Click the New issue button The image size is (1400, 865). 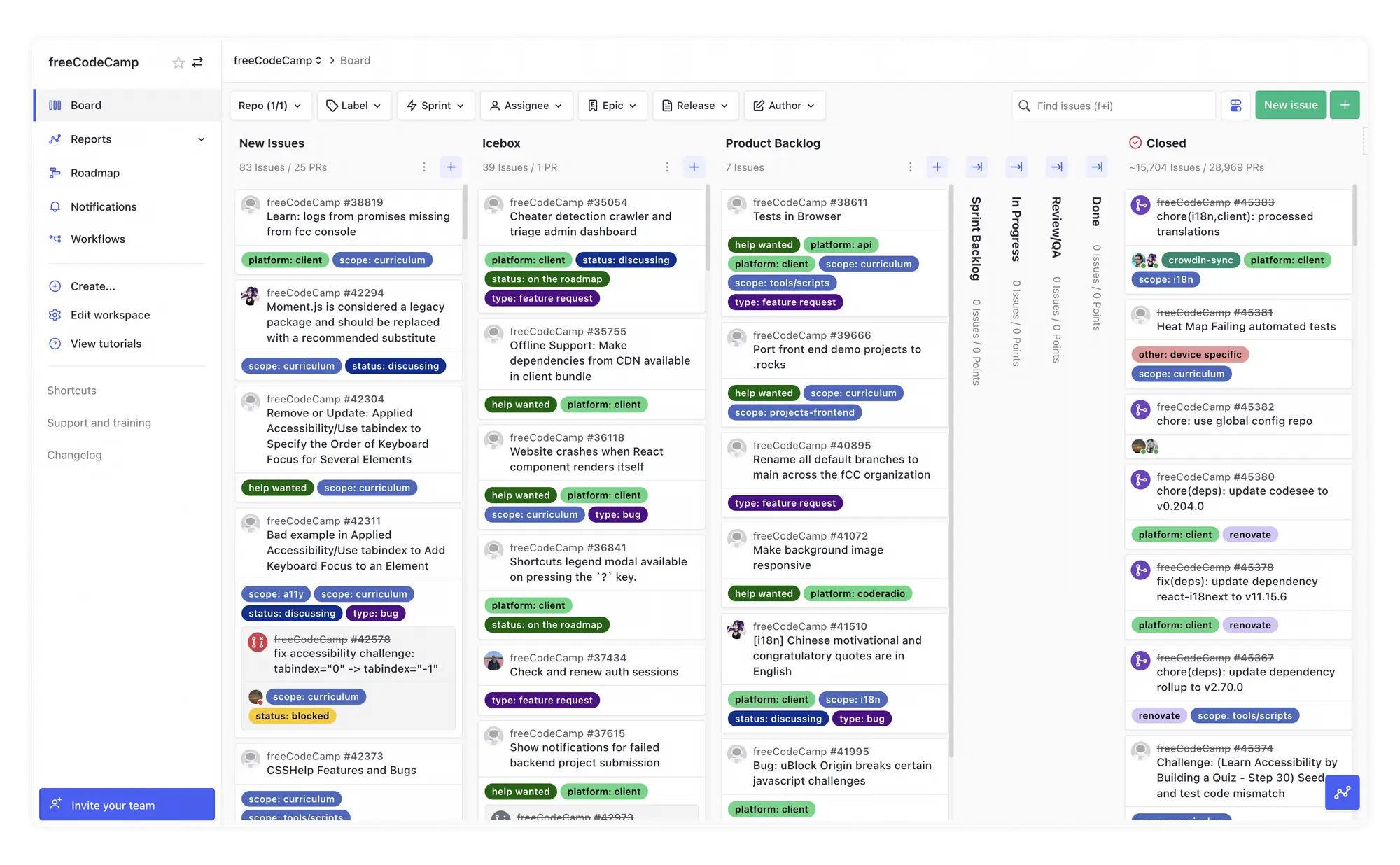coord(1290,105)
